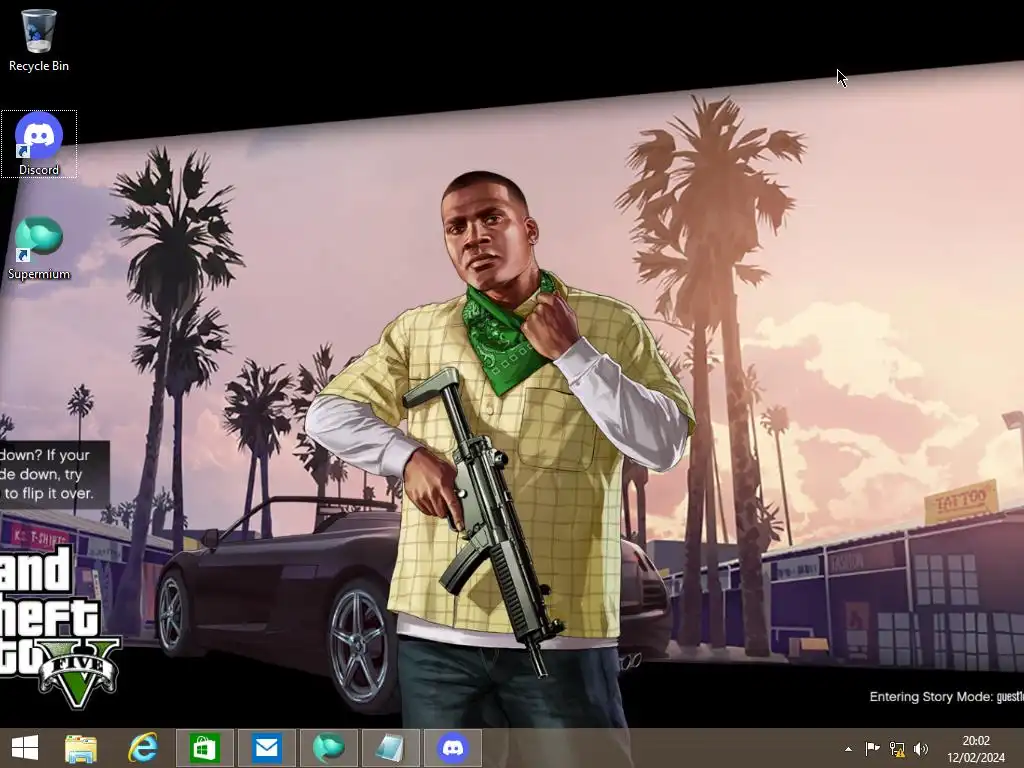The width and height of the screenshot is (1024, 768).
Task: Click the clock showing 20:02
Action: pos(976,741)
